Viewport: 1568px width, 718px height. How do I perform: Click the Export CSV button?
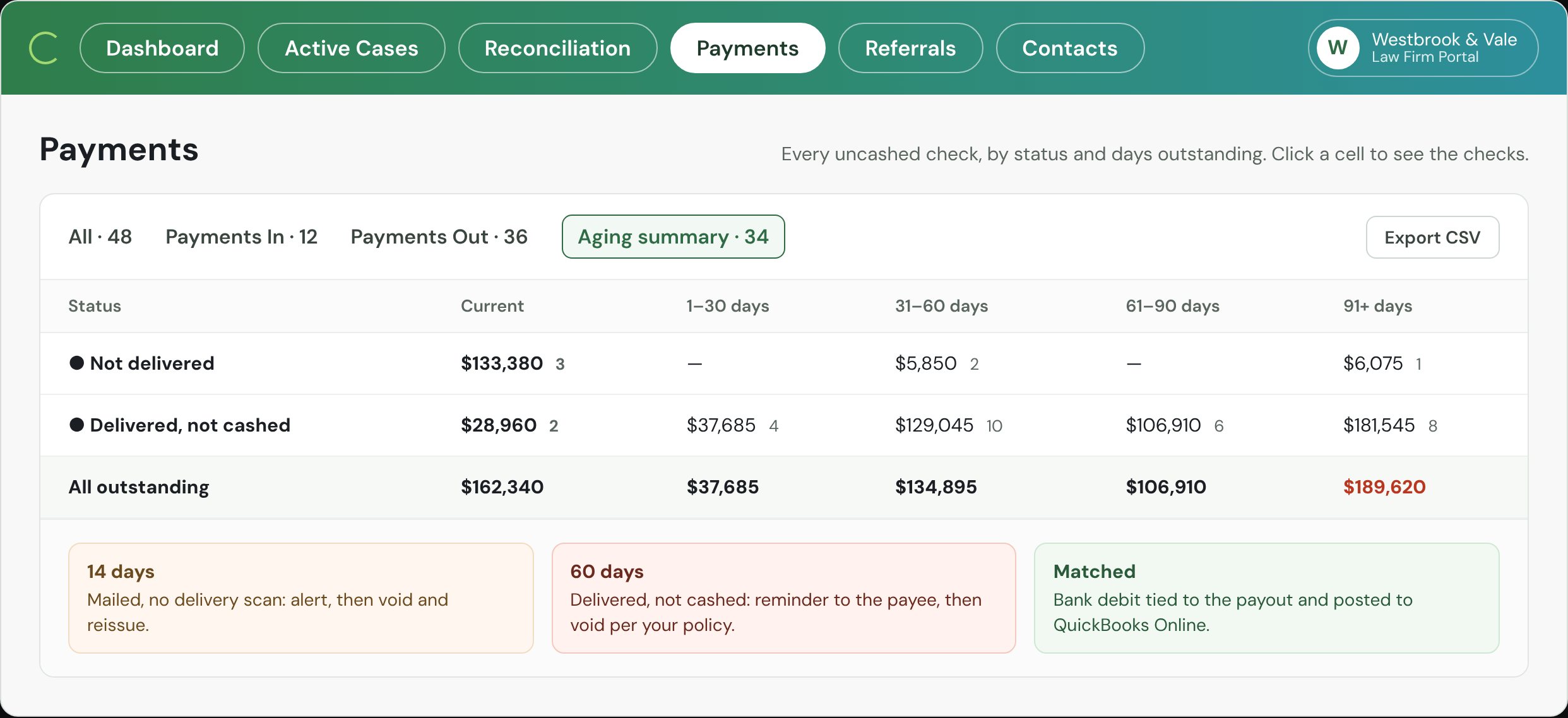pos(1433,237)
